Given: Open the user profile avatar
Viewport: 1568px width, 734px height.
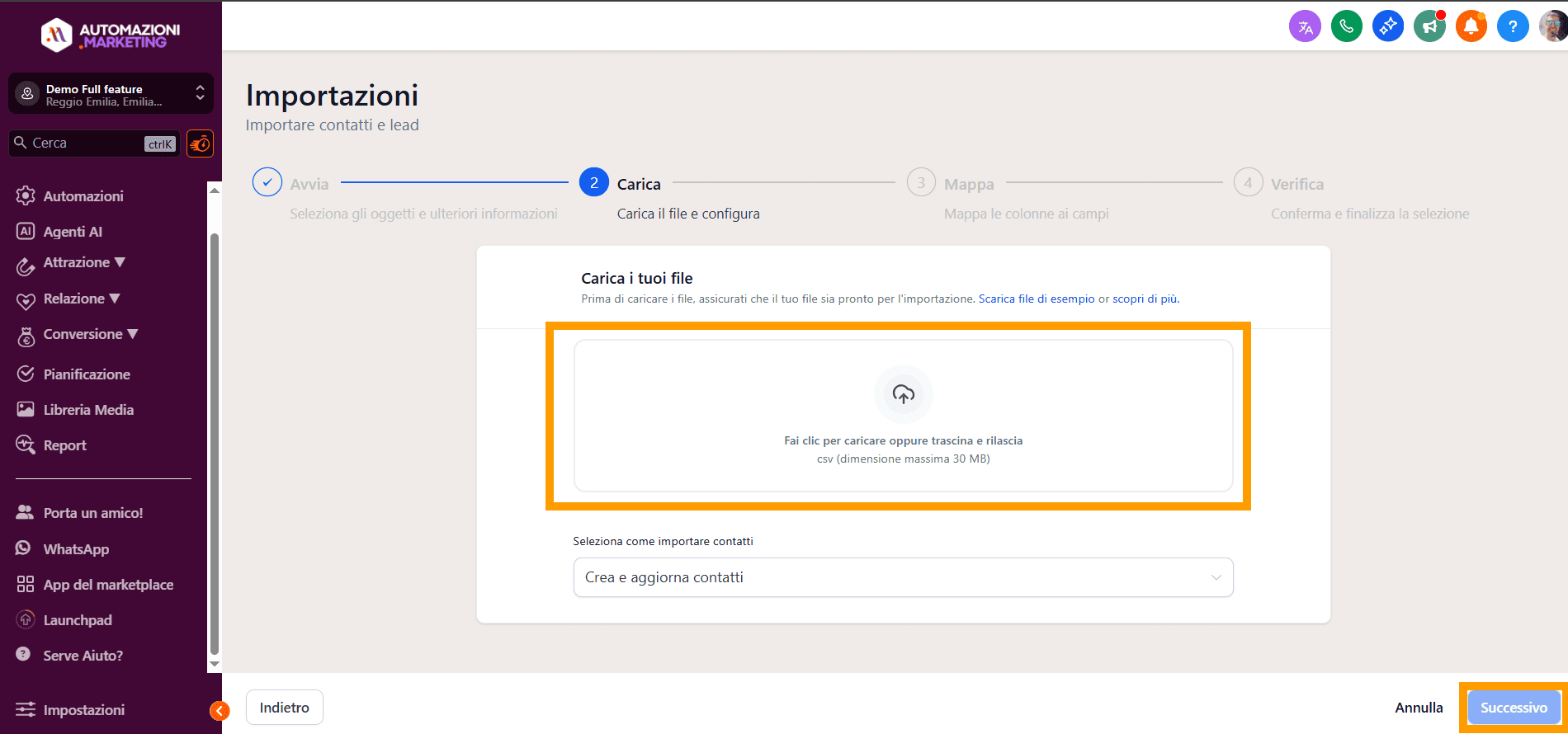Looking at the screenshot, I should pos(1553,26).
